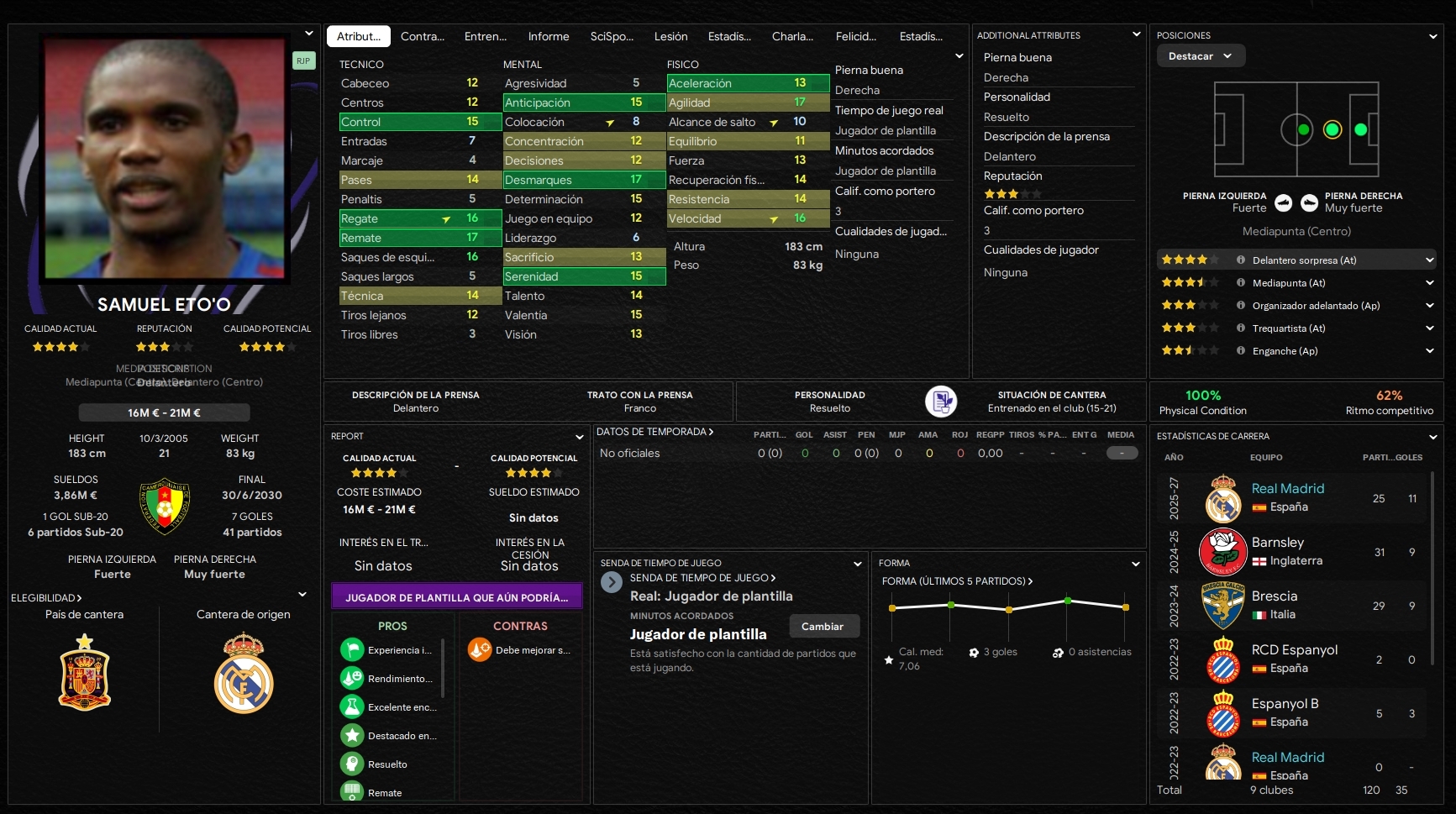Click the green RJP badge beside the player photo
Image resolution: width=1456 pixels, height=814 pixels.
(303, 60)
